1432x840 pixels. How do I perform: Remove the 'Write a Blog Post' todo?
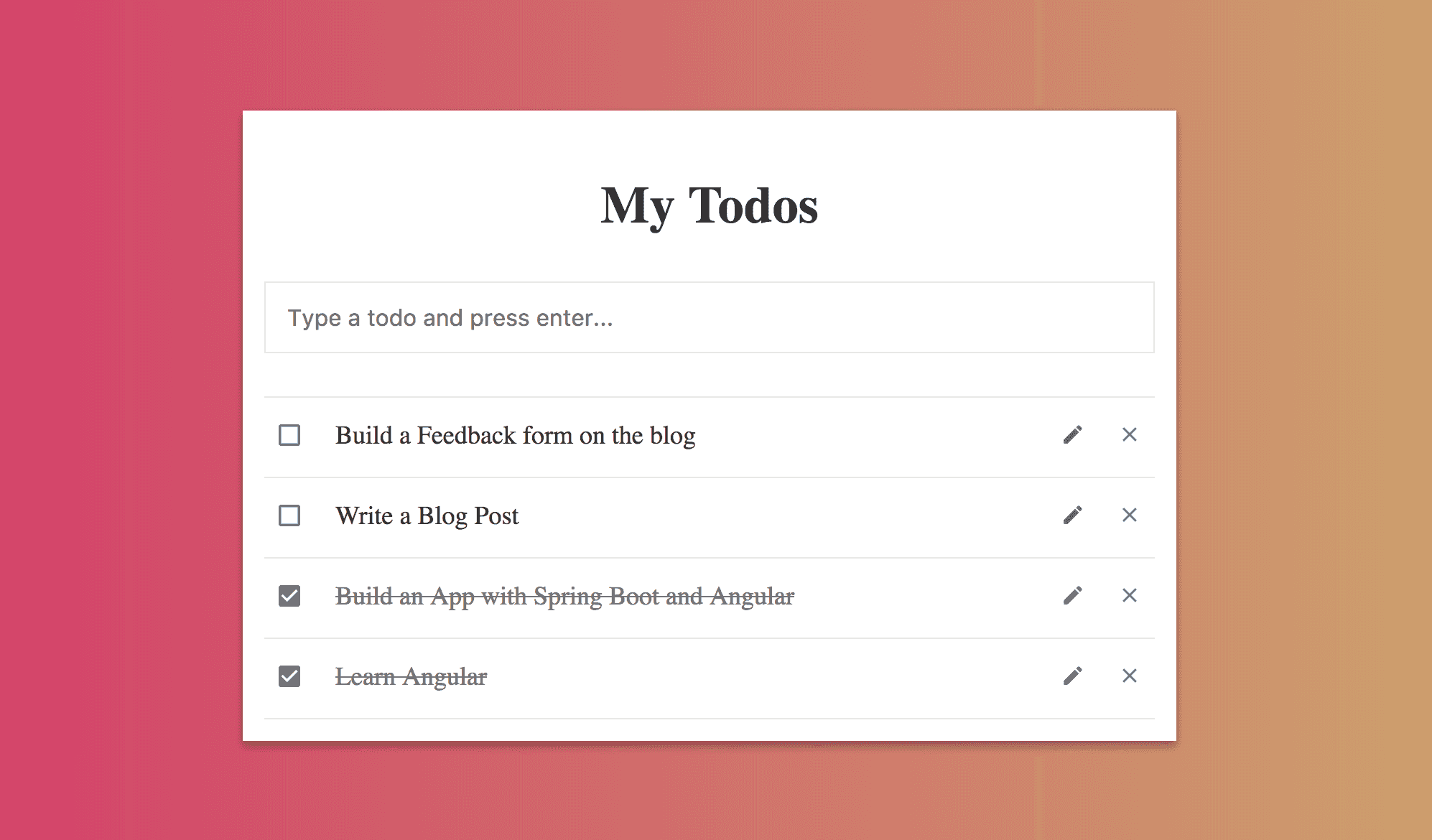point(1129,515)
